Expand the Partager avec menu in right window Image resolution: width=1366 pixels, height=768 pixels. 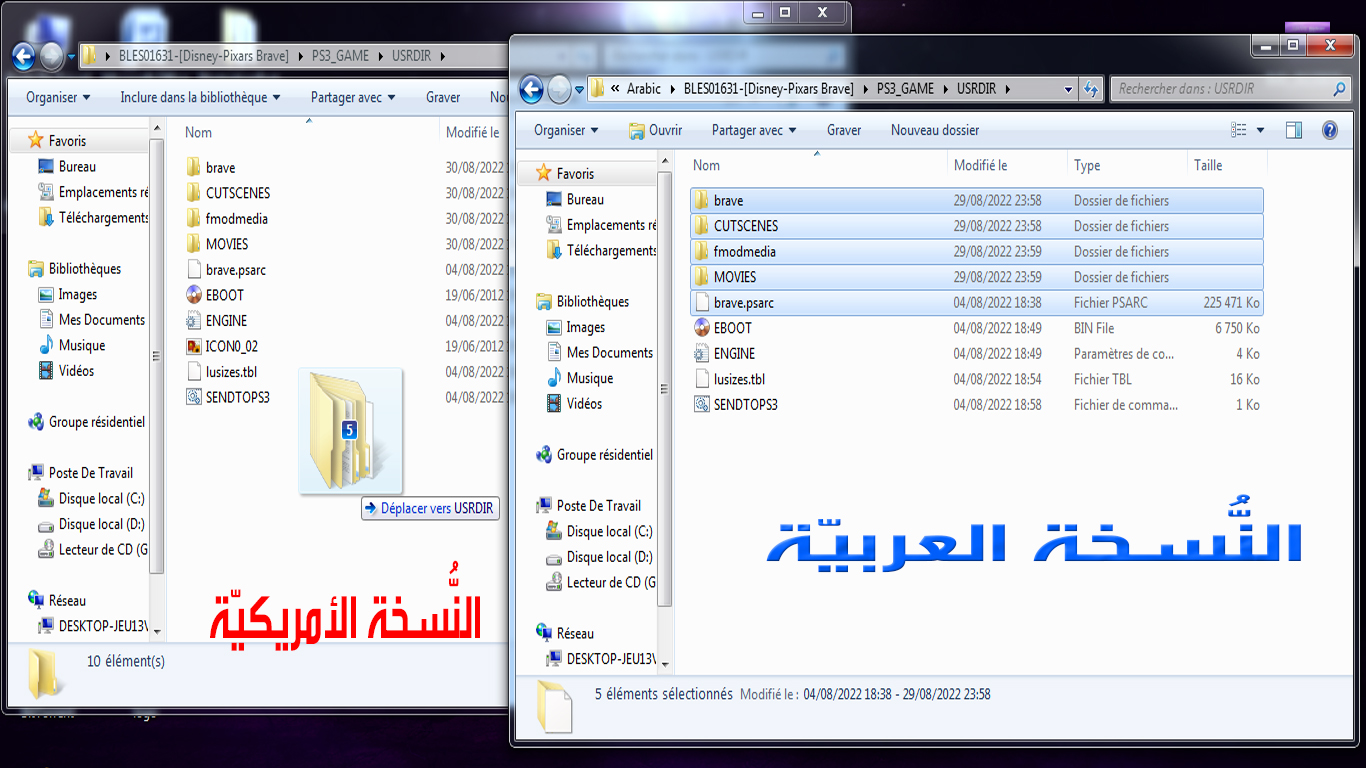point(754,130)
